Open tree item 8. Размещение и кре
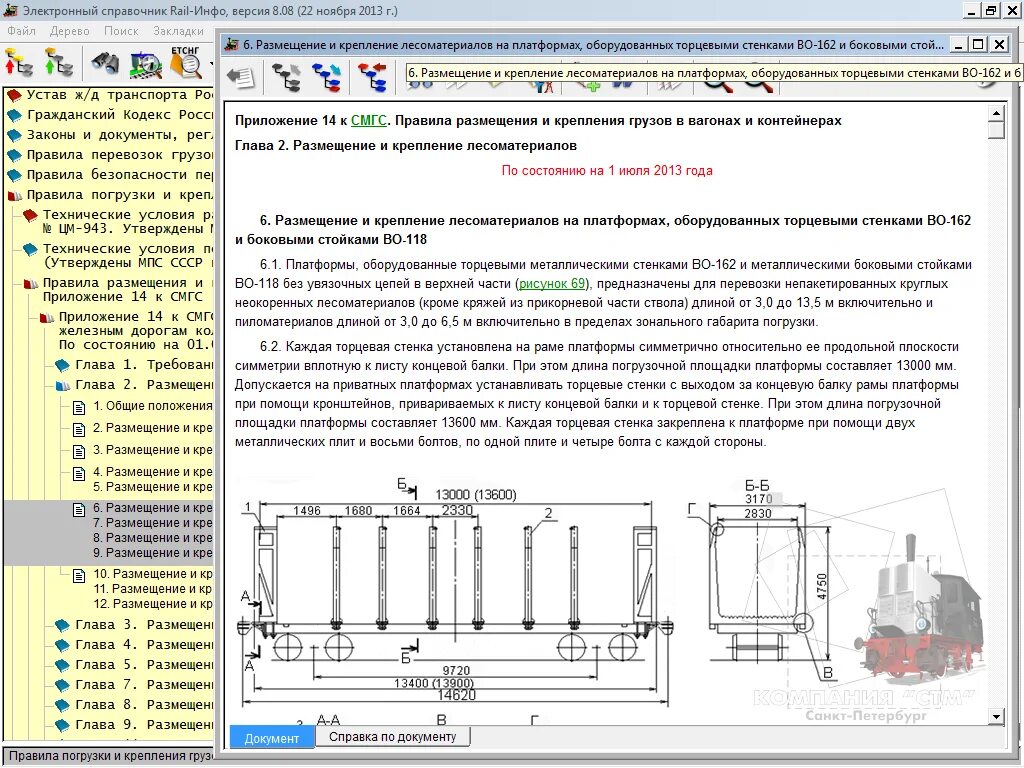This screenshot has width=1024, height=768. (x=153, y=537)
